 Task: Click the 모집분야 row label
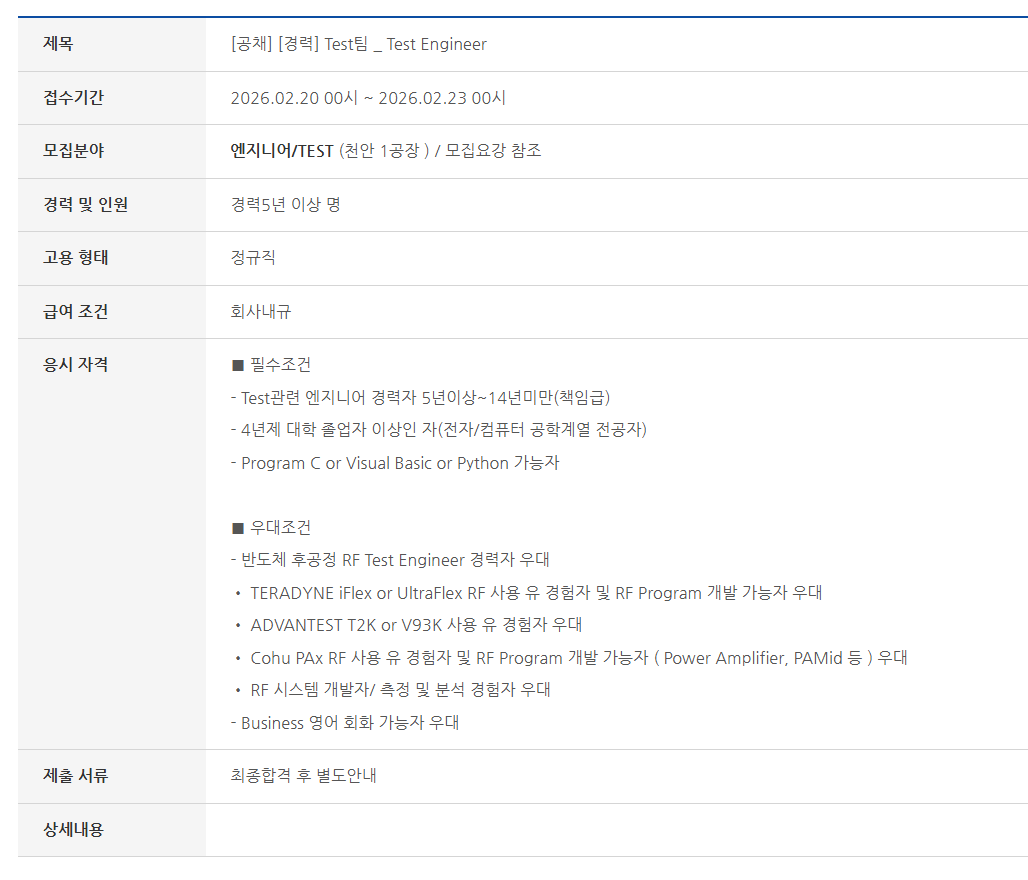(x=73, y=151)
